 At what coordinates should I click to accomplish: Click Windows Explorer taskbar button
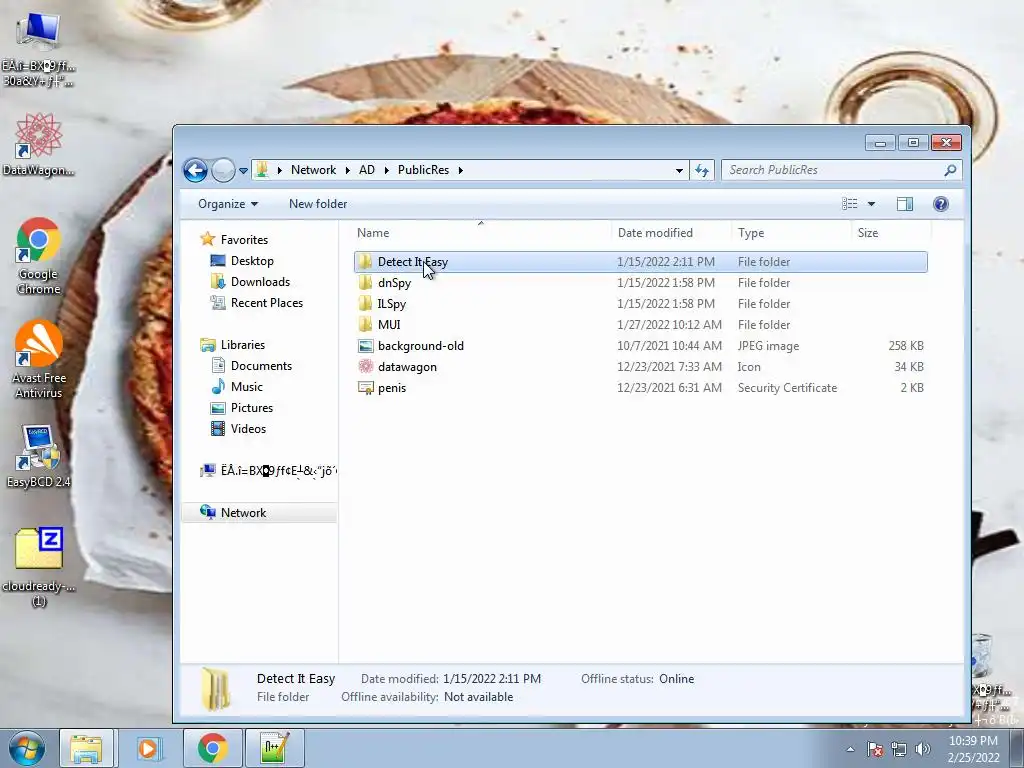86,748
